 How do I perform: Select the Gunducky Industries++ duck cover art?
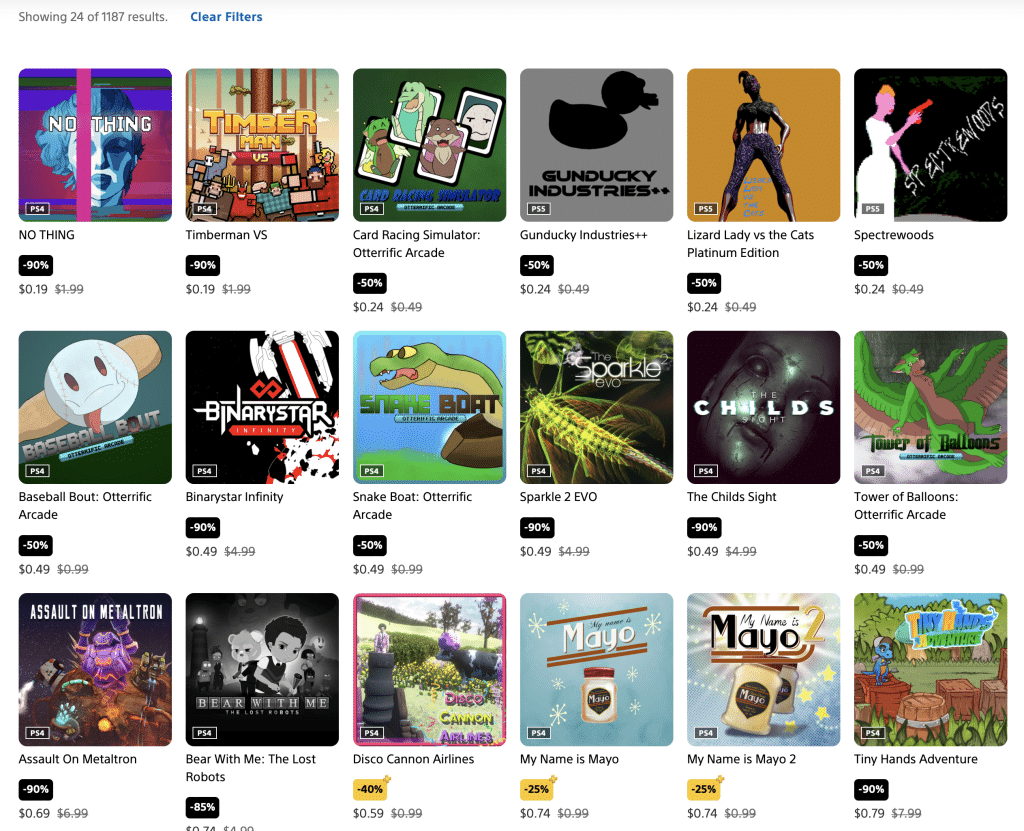coord(596,145)
